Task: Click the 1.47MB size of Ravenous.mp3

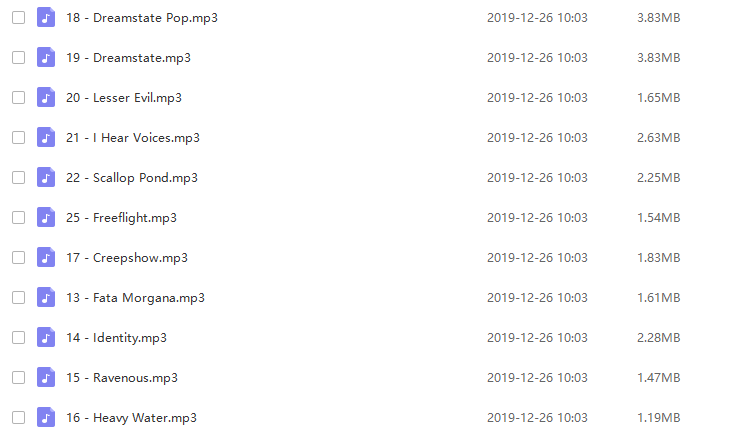Action: click(x=659, y=378)
